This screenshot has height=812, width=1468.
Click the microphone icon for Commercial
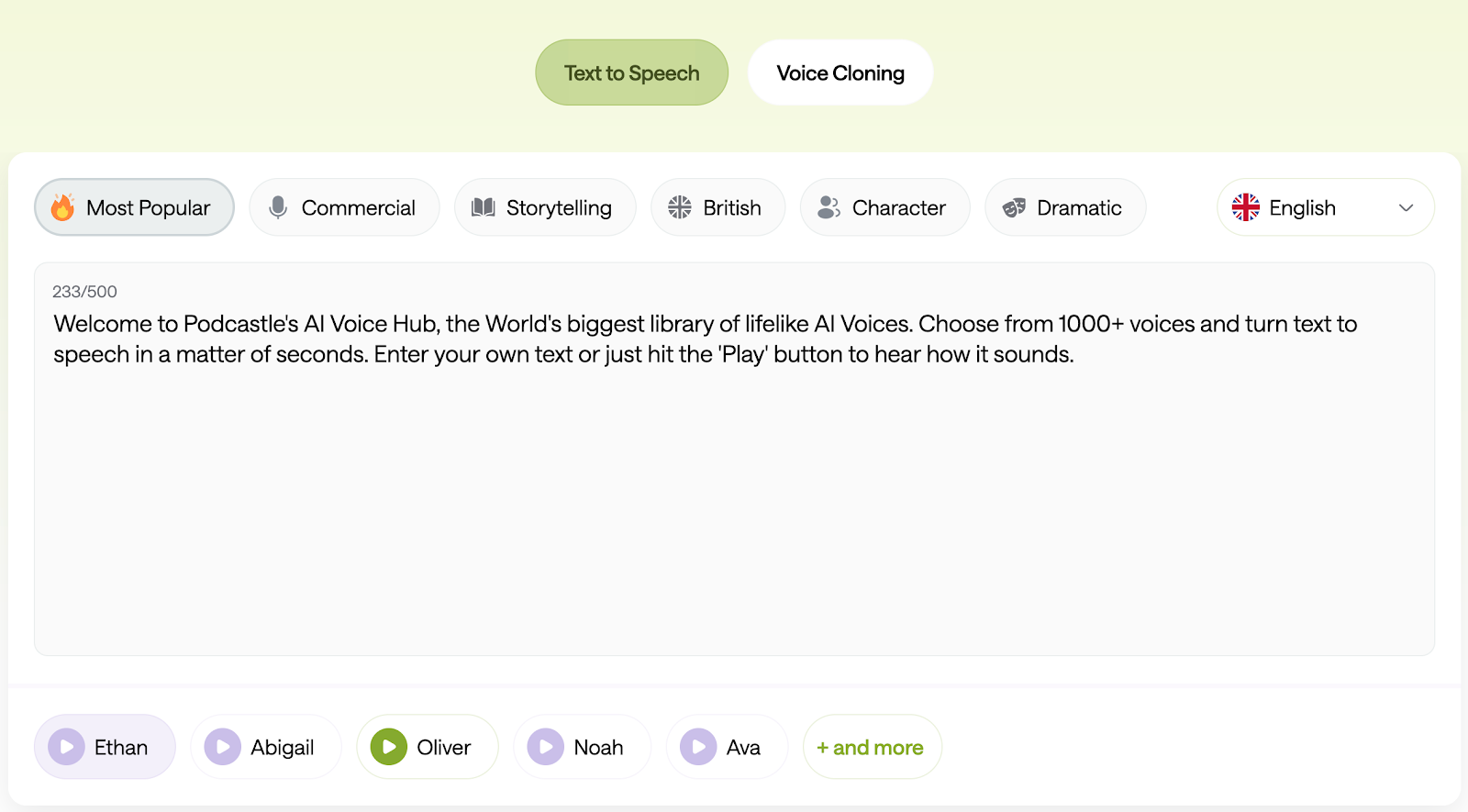pos(278,207)
